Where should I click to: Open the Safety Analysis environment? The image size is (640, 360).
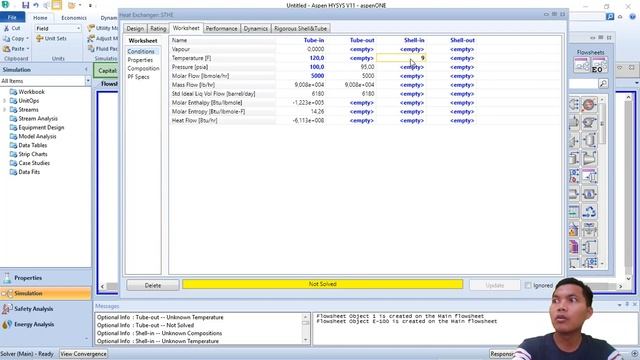[x=46, y=309]
